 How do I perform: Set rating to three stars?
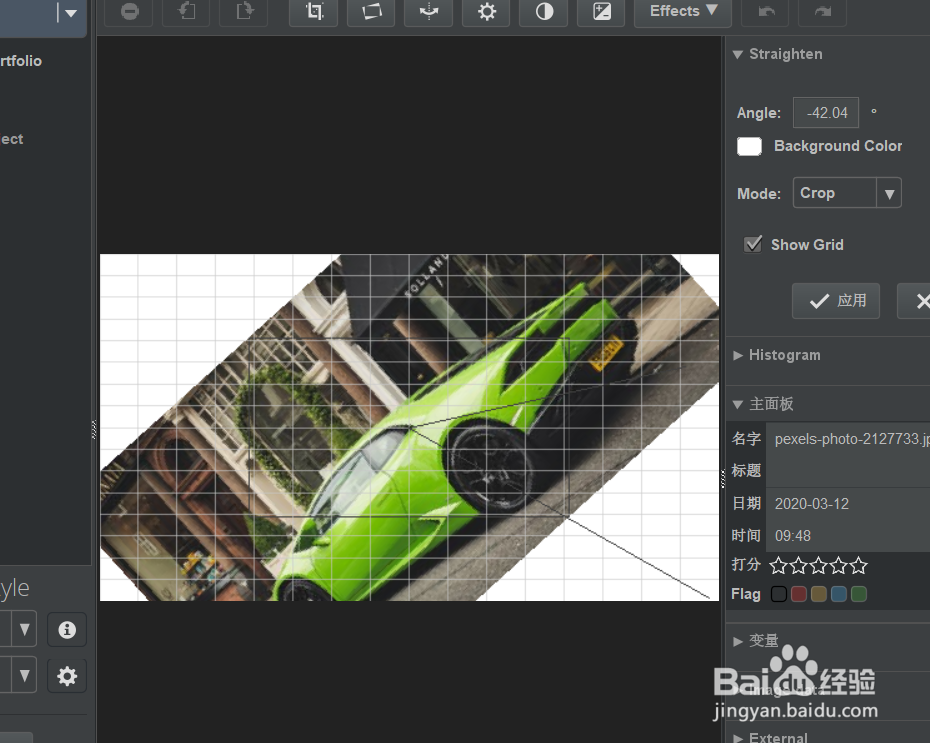click(818, 566)
